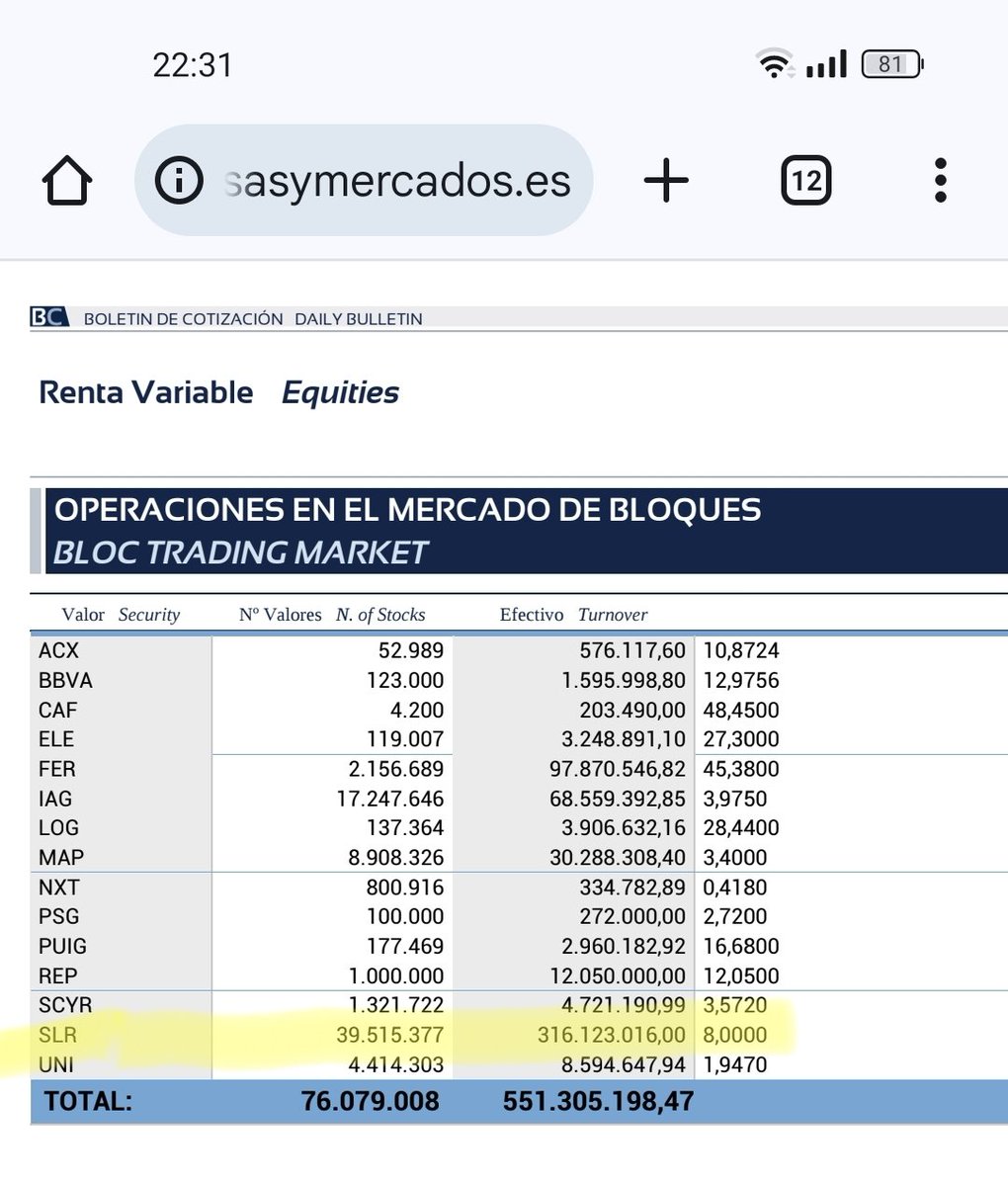Tap SLR turnover 316.123.016,00
This screenshot has height=1186, width=1008.
pos(611,1036)
